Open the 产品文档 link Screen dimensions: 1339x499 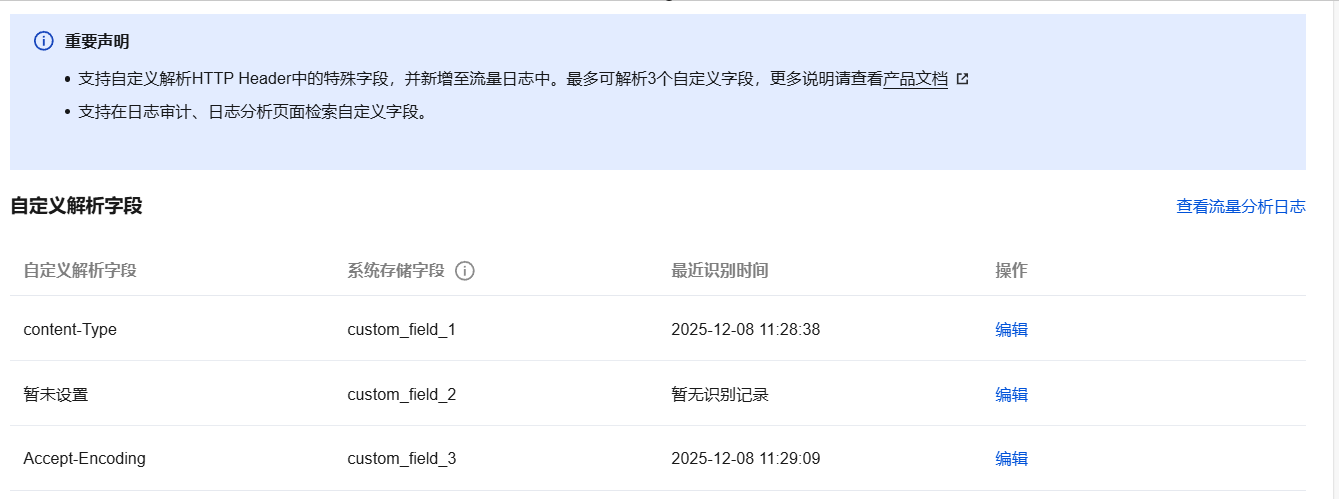[x=915, y=79]
